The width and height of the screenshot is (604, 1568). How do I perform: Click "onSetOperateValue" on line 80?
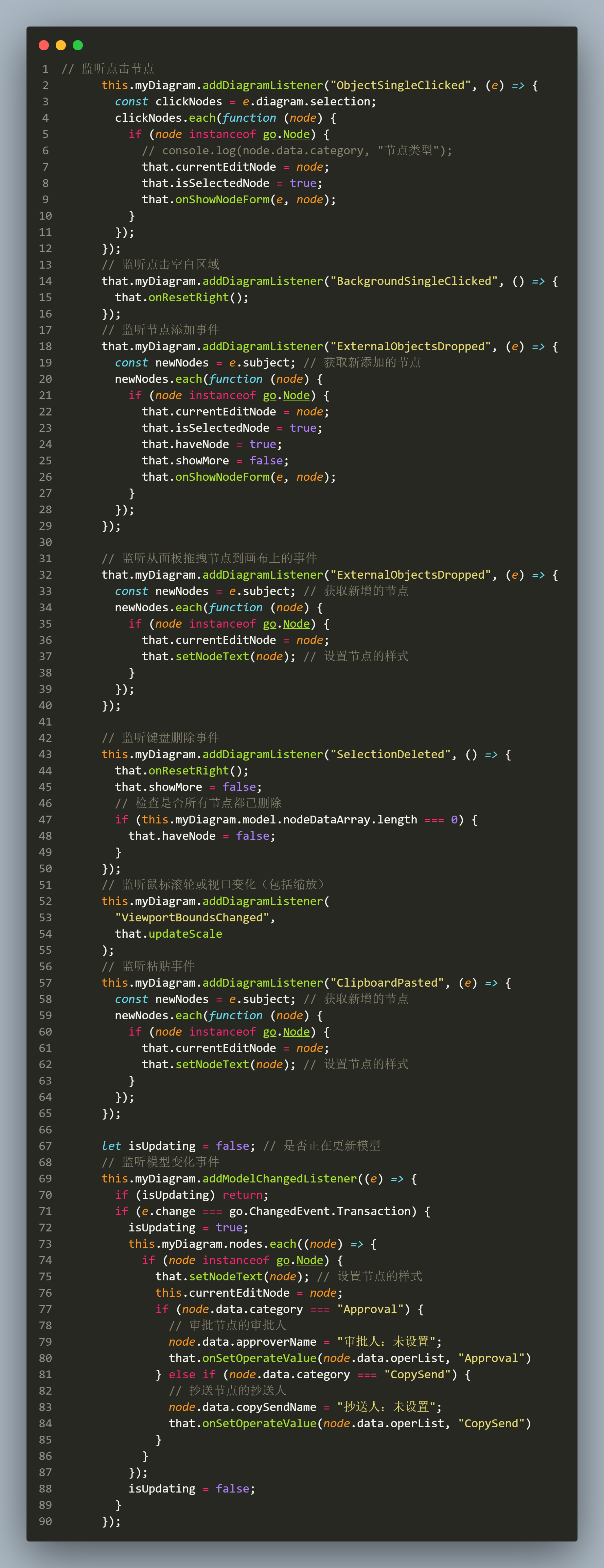[x=260, y=1359]
